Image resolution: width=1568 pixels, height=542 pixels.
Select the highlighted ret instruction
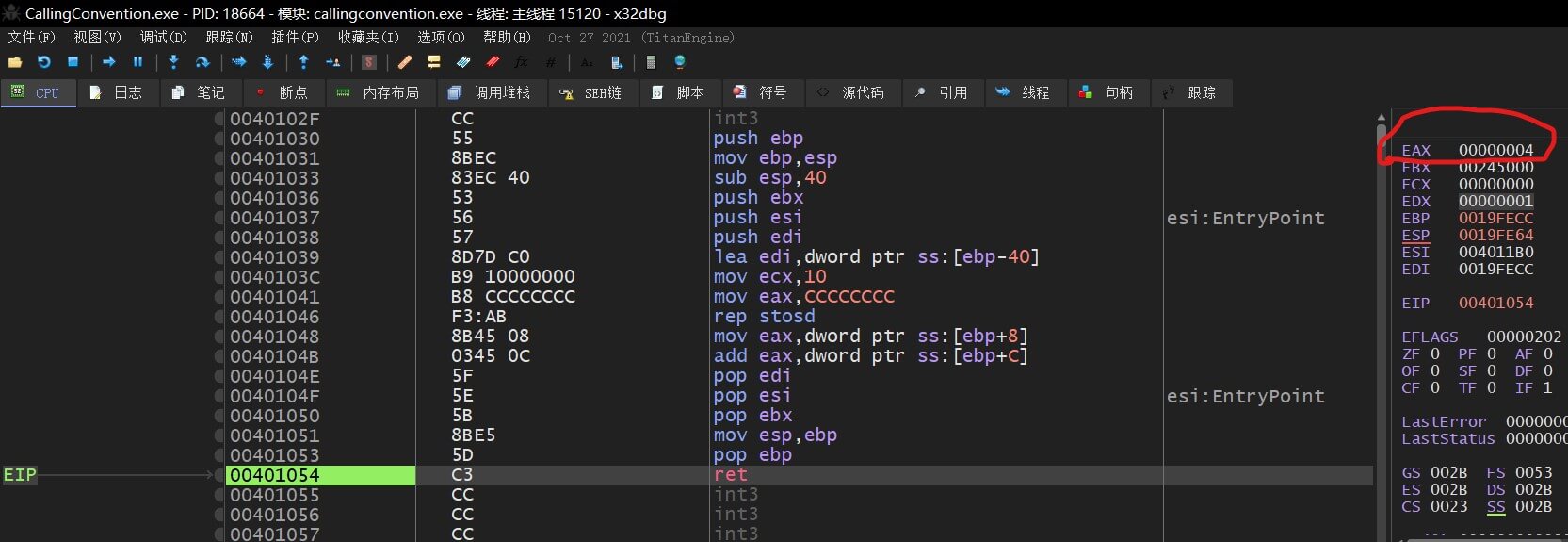(730, 475)
